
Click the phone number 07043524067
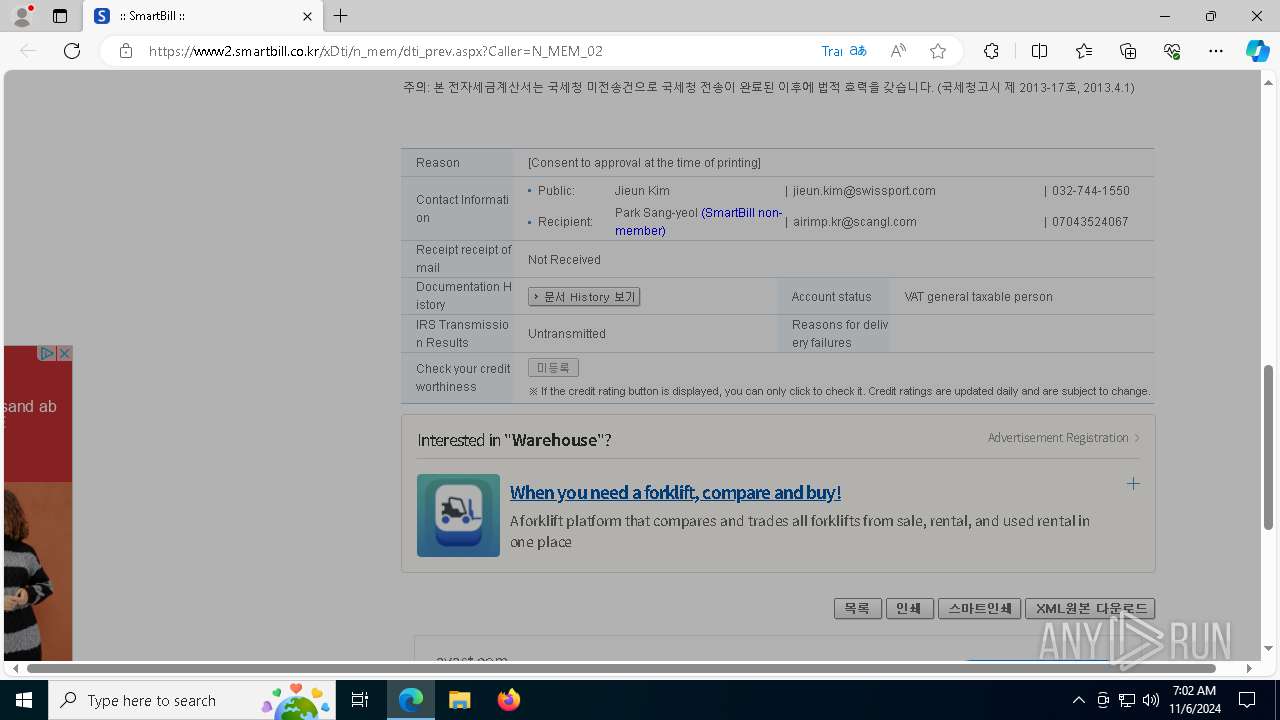coord(1090,222)
